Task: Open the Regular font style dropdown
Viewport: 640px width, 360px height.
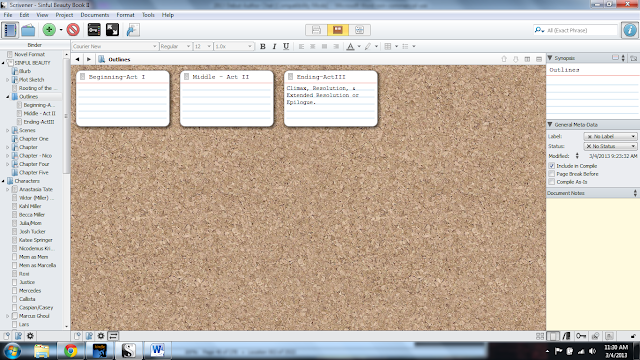Action: click(176, 47)
